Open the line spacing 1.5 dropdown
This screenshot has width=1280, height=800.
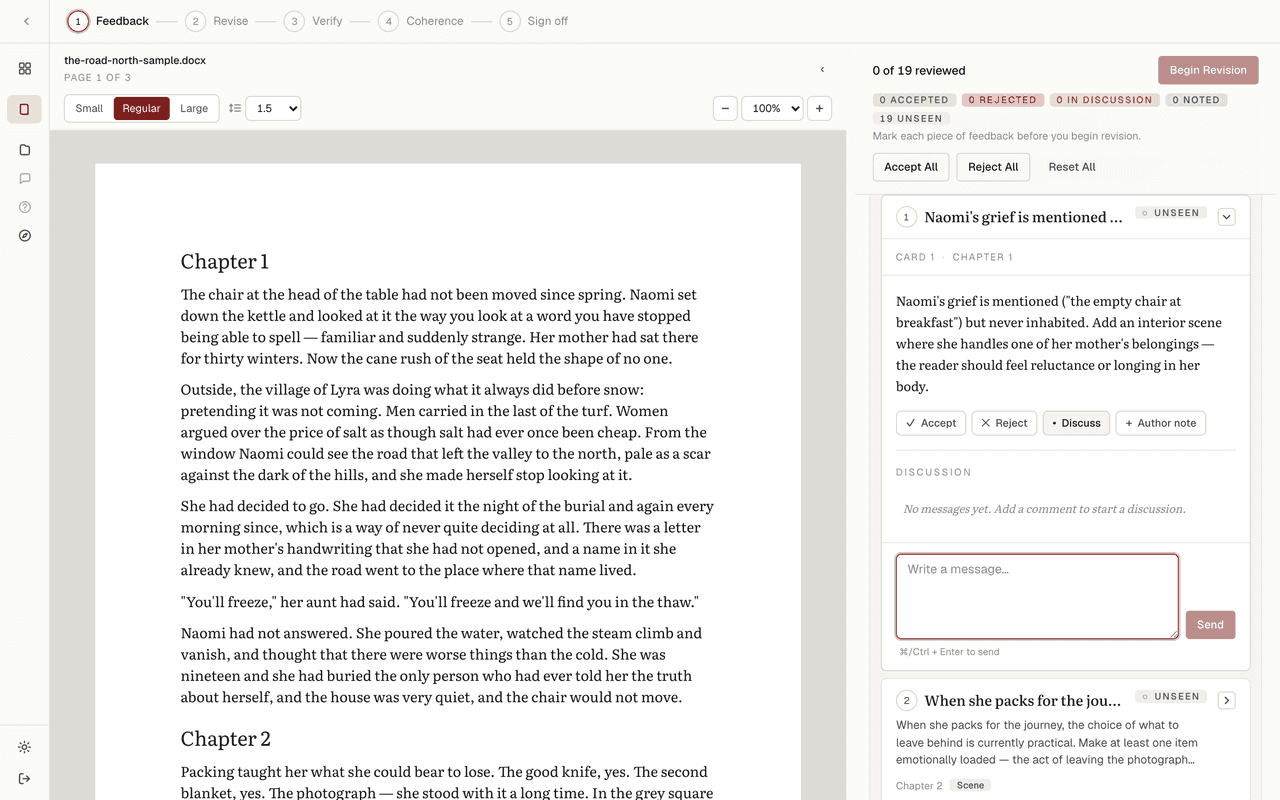point(273,108)
